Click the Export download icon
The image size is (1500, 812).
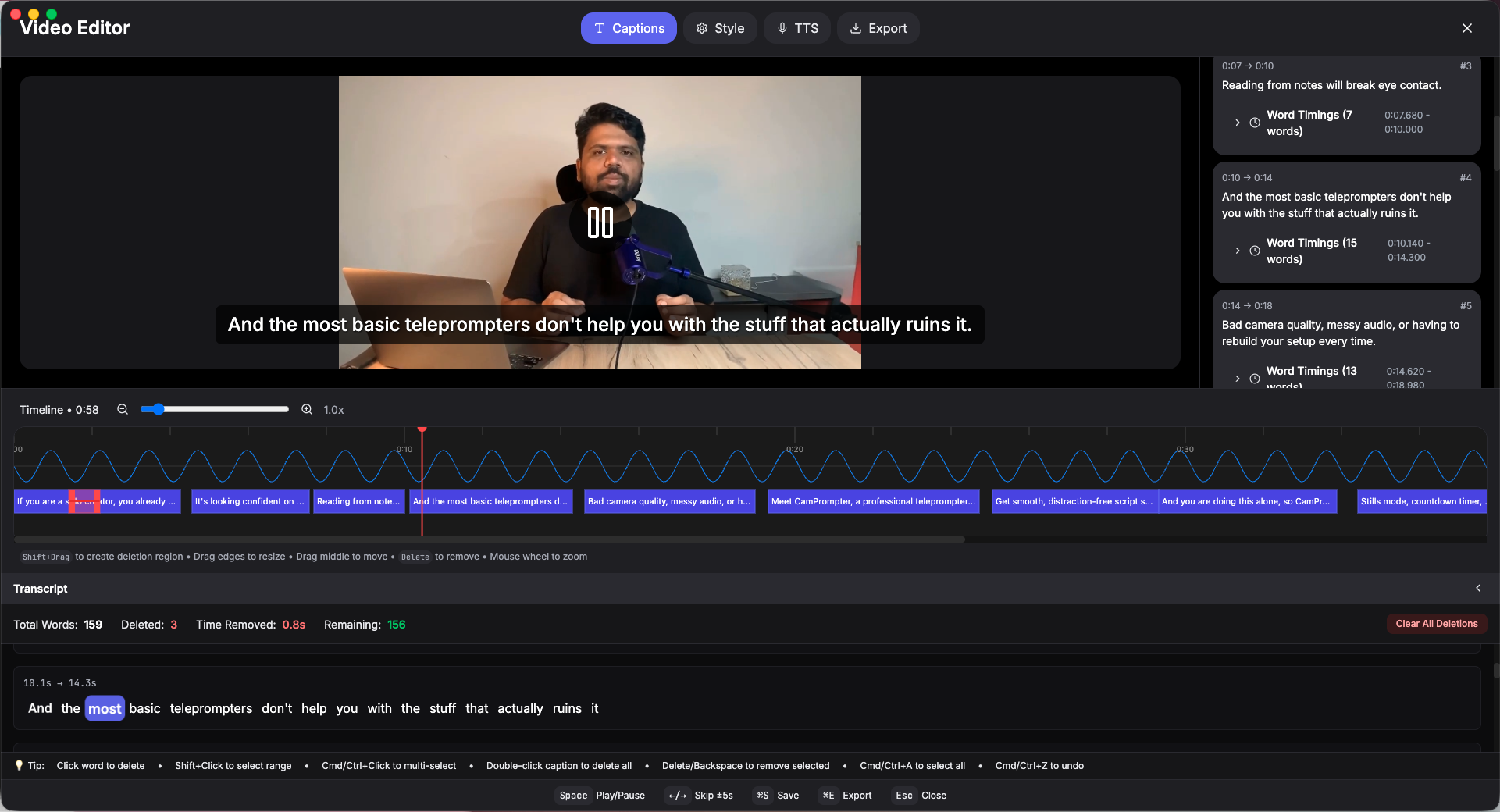(853, 28)
